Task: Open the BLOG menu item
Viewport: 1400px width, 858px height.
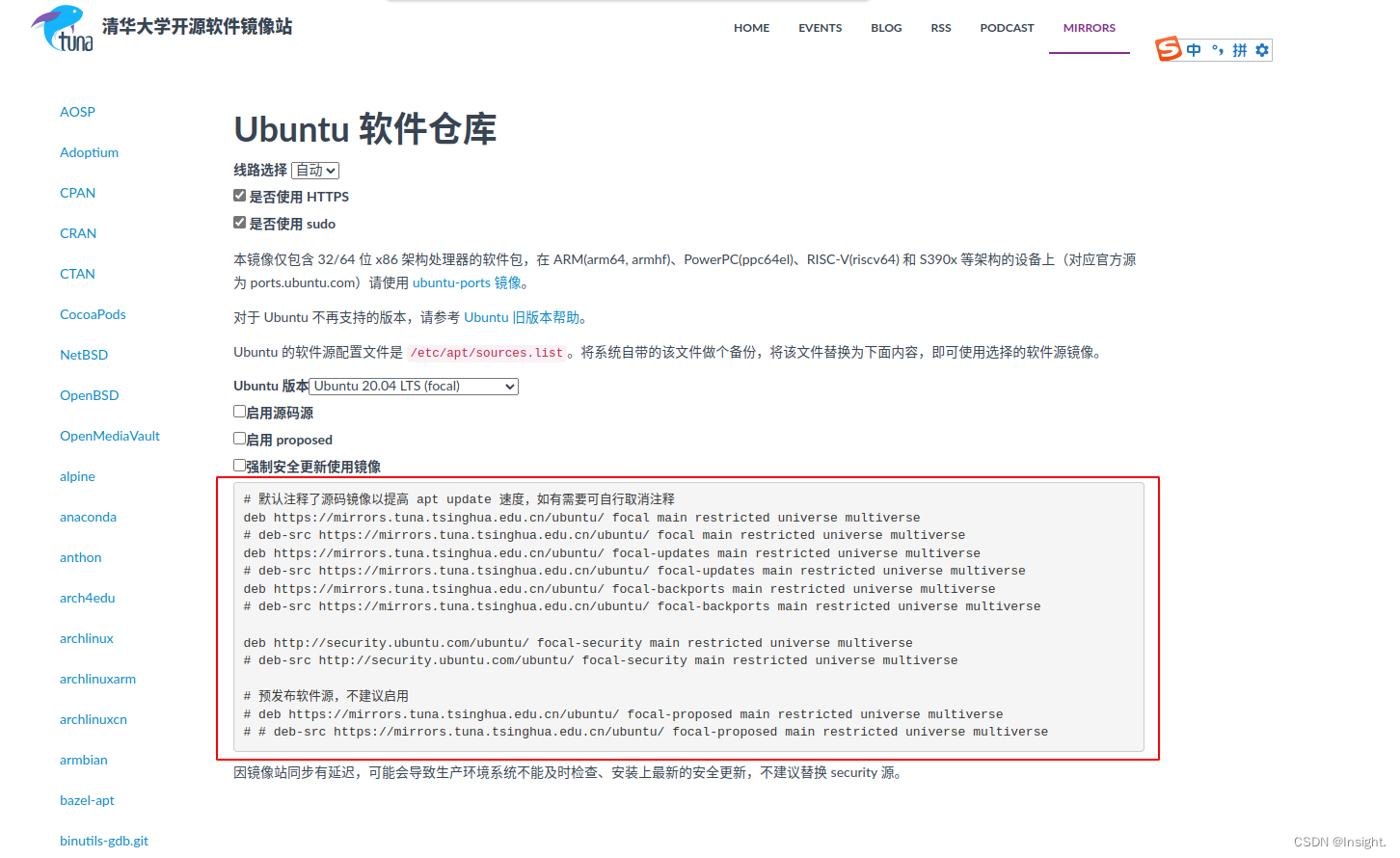Action: click(886, 28)
